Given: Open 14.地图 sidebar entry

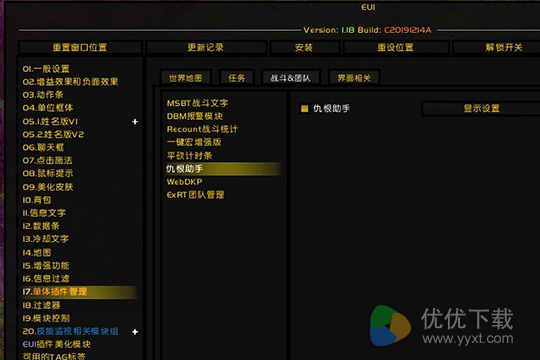Looking at the screenshot, I should [37, 253].
